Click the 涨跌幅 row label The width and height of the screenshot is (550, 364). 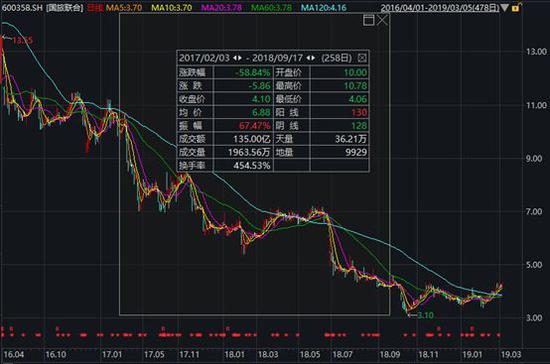[x=192, y=73]
